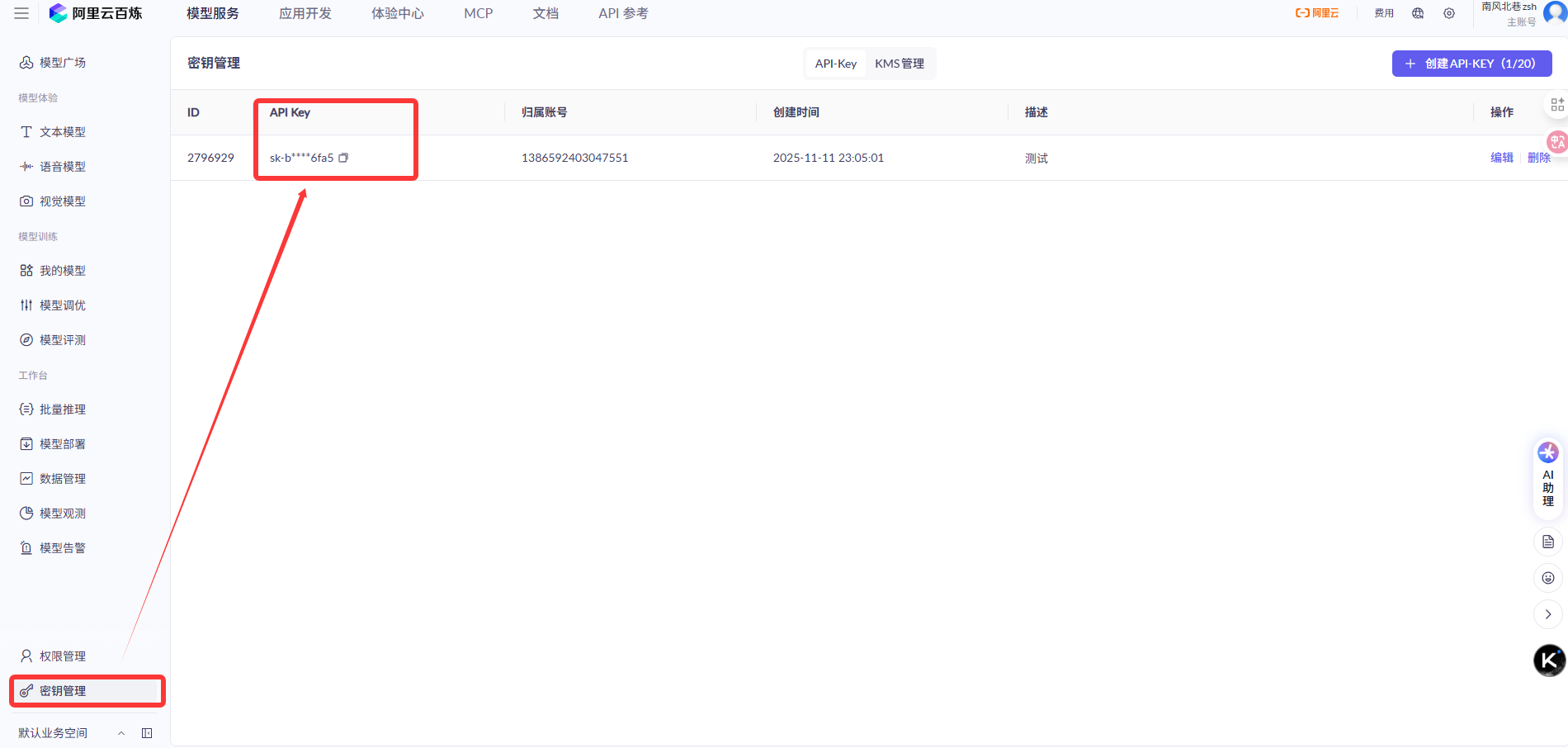1568x748 pixels.
Task: Switch to the API-Key tab
Action: click(836, 64)
